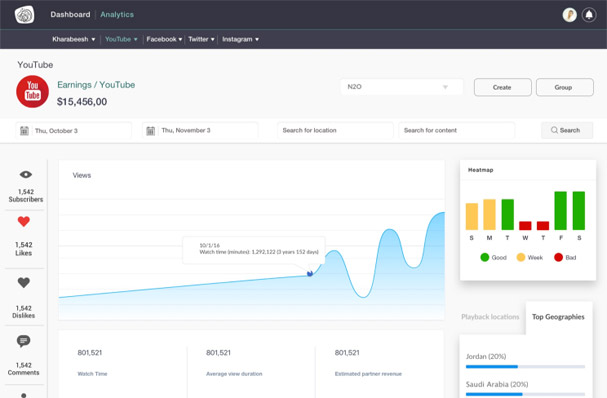Switch to the Playback locations tab
The width and height of the screenshot is (607, 398).
coord(490,317)
